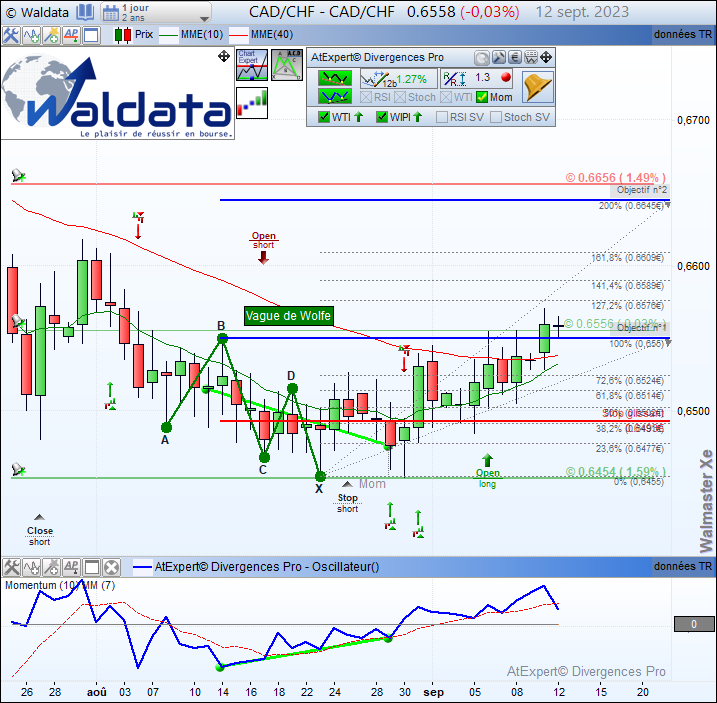Uncheck the Mom checkbox

[x=482, y=97]
